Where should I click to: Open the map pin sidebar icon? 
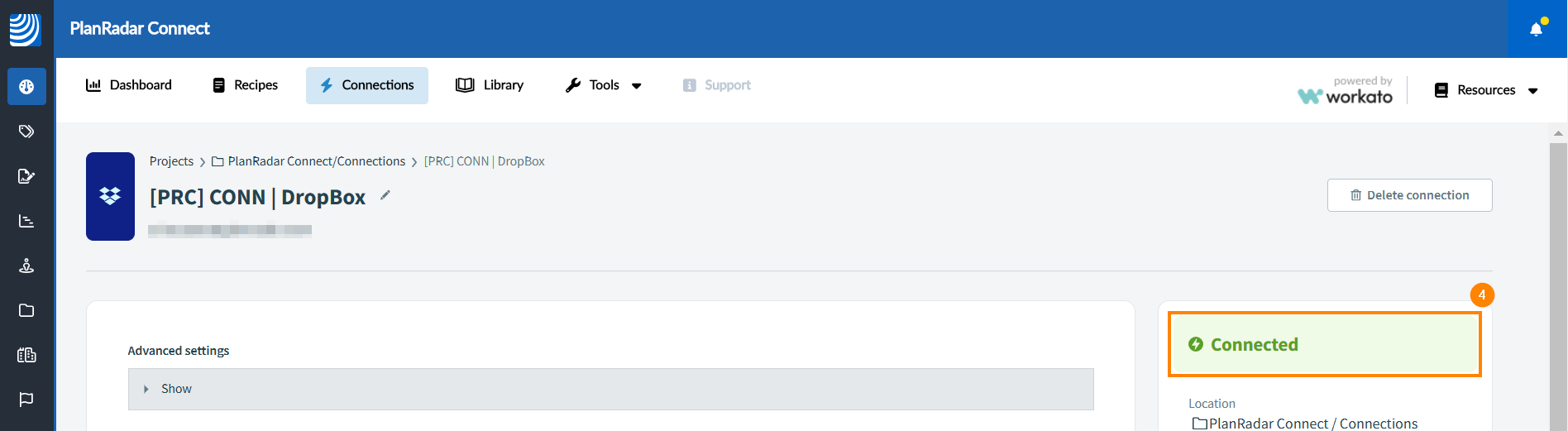26,266
